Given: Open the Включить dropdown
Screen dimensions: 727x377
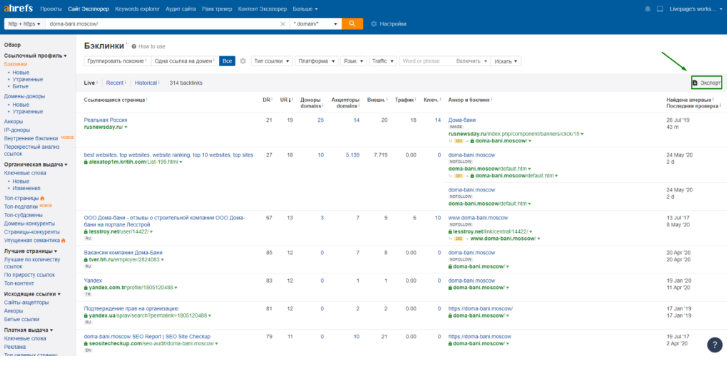Looking at the screenshot, I should click(x=471, y=61).
